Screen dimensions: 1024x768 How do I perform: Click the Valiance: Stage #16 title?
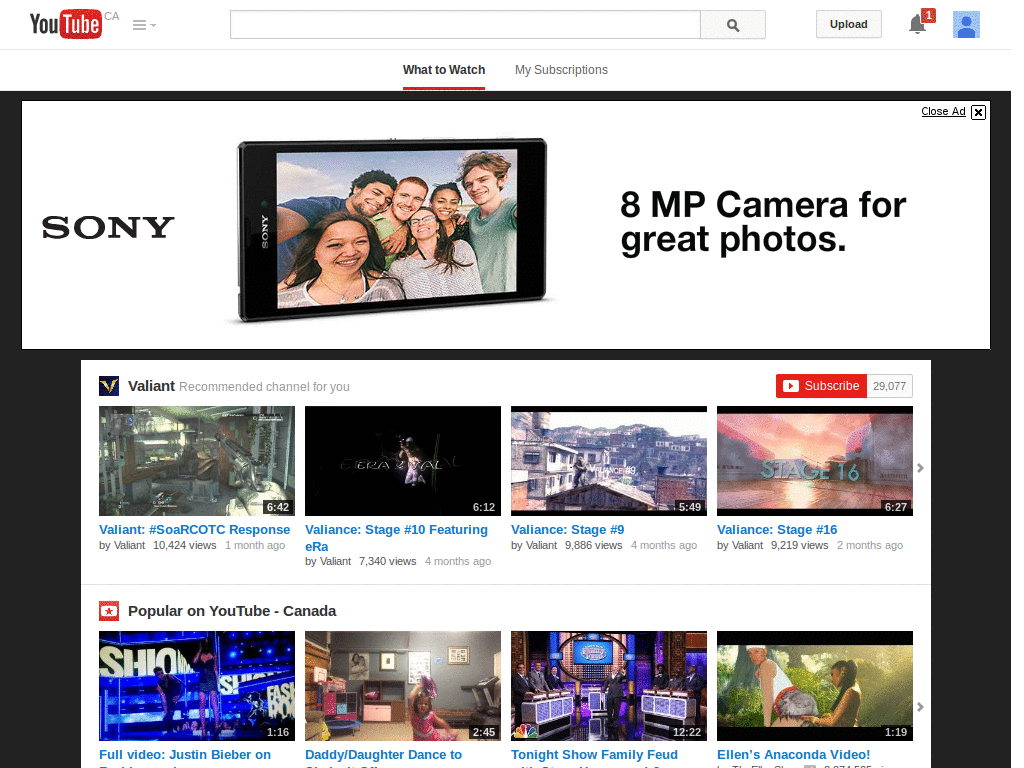[777, 530]
